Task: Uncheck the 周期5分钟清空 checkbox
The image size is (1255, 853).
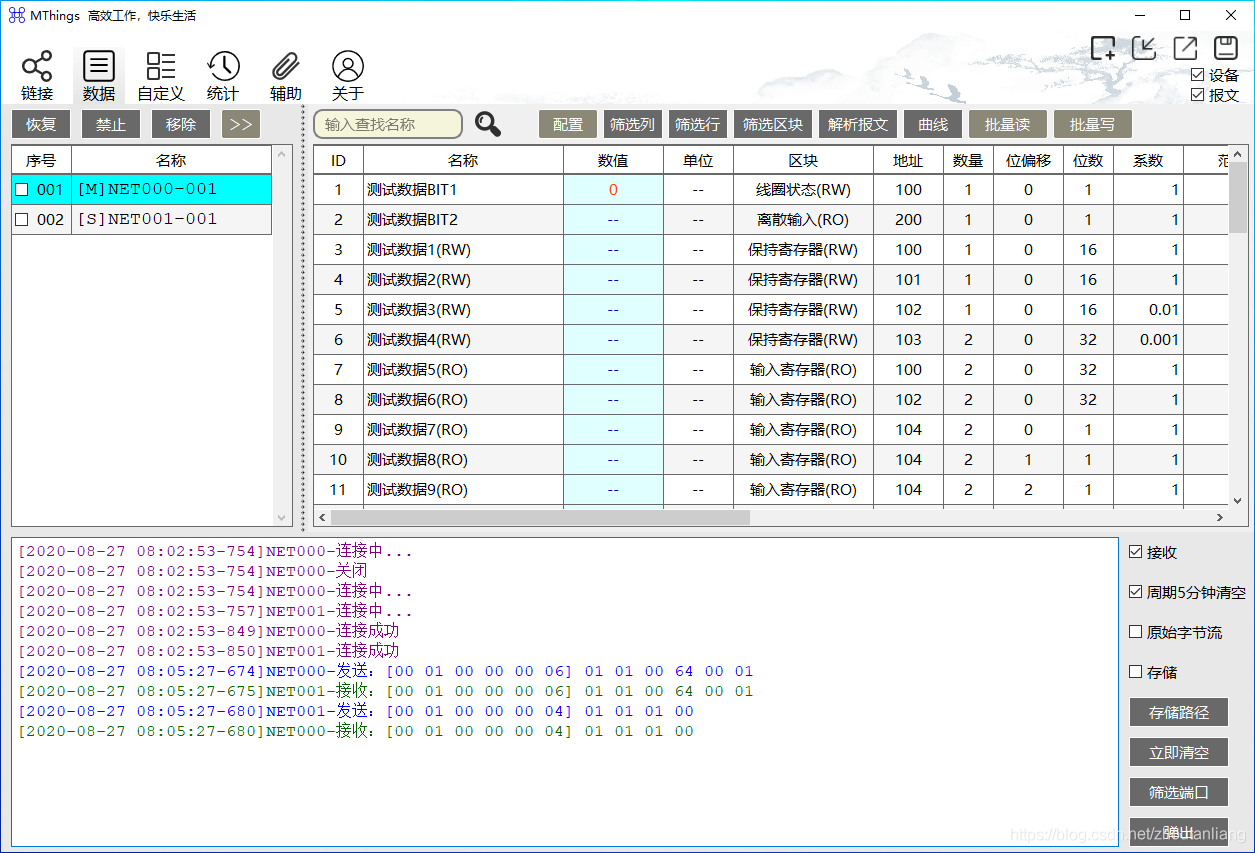Action: click(x=1135, y=592)
